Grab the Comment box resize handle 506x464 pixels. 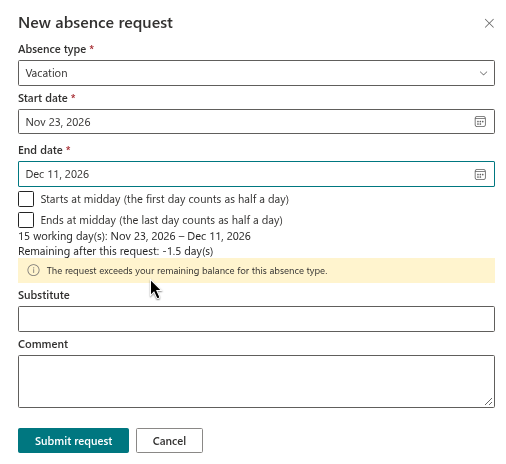tap(488, 402)
